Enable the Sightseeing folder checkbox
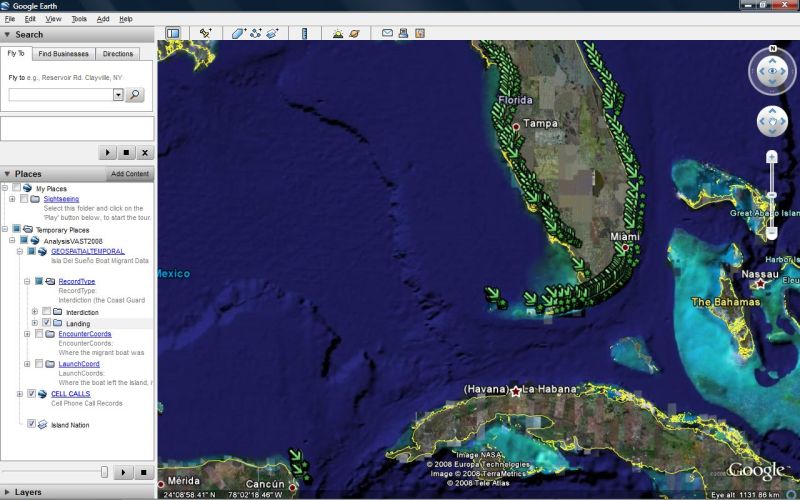The height and width of the screenshot is (500, 800). (24, 199)
